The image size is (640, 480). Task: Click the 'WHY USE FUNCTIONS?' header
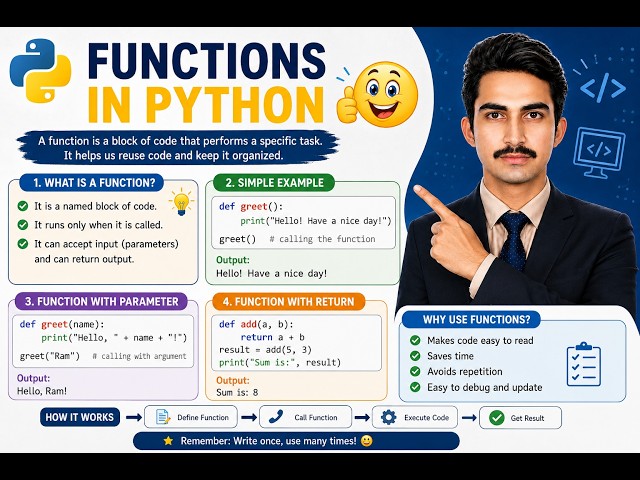point(471,319)
